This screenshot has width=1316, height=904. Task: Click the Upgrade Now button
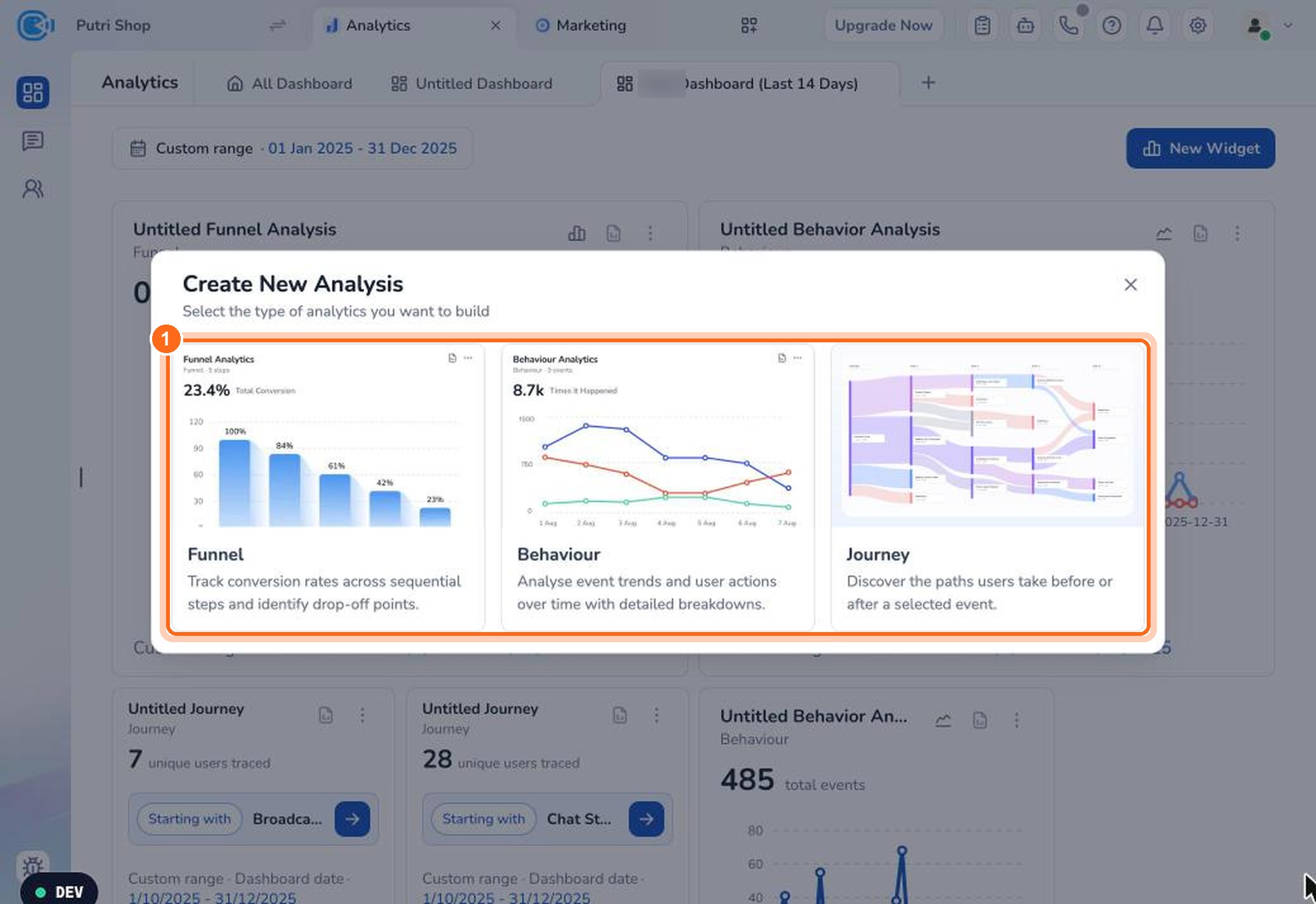point(883,25)
